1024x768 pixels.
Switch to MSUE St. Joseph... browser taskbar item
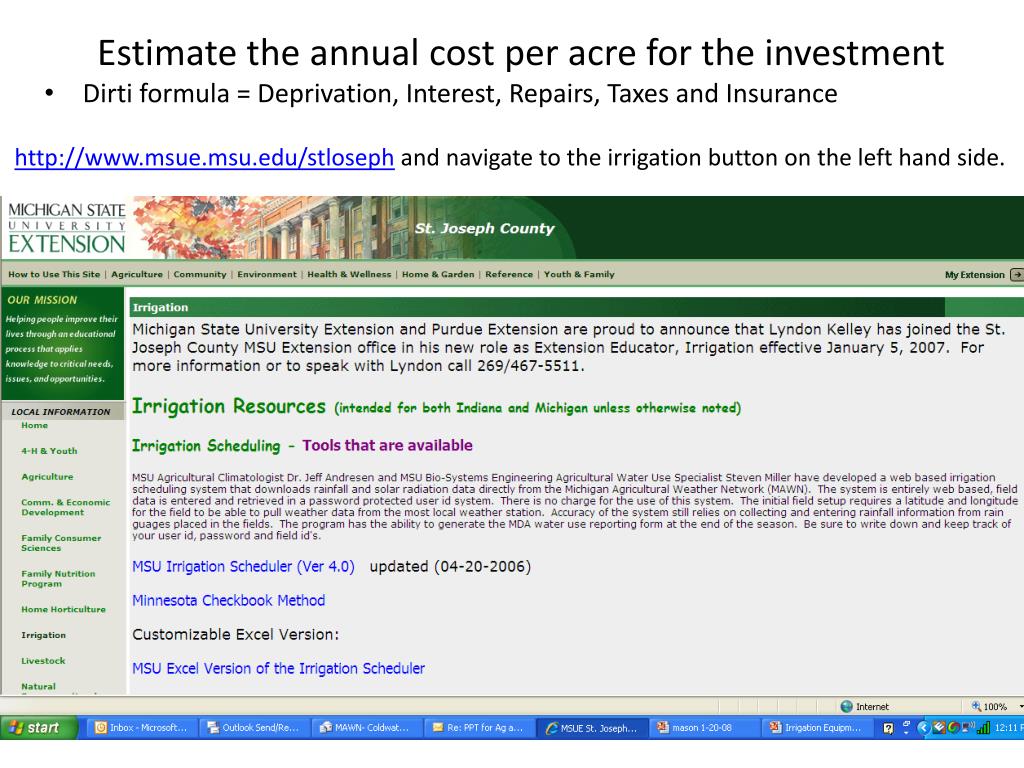click(x=592, y=728)
